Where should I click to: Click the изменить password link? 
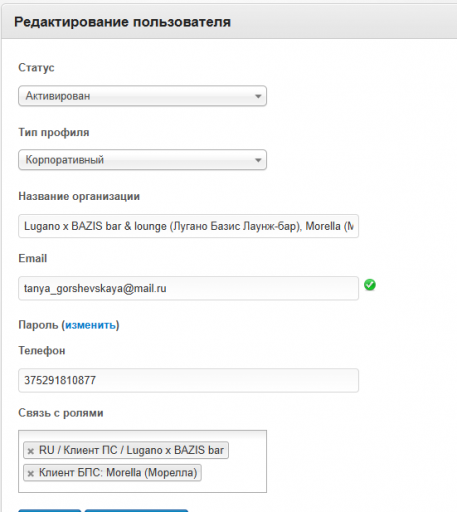pos(90,325)
